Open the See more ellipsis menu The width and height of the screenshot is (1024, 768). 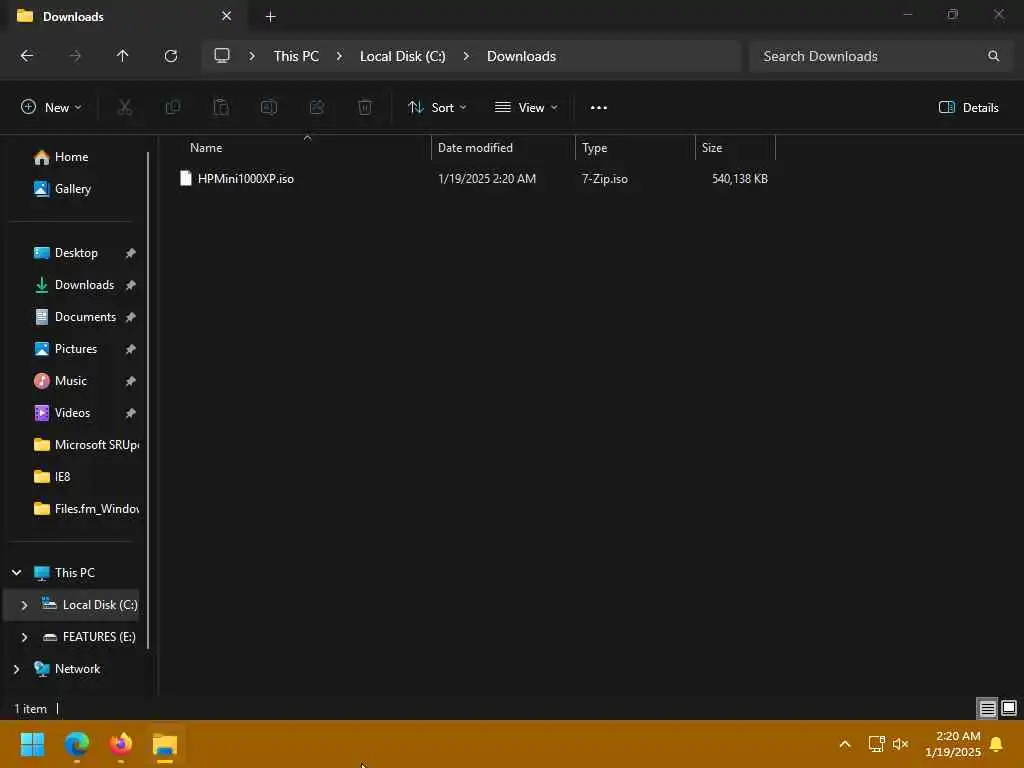(x=598, y=108)
